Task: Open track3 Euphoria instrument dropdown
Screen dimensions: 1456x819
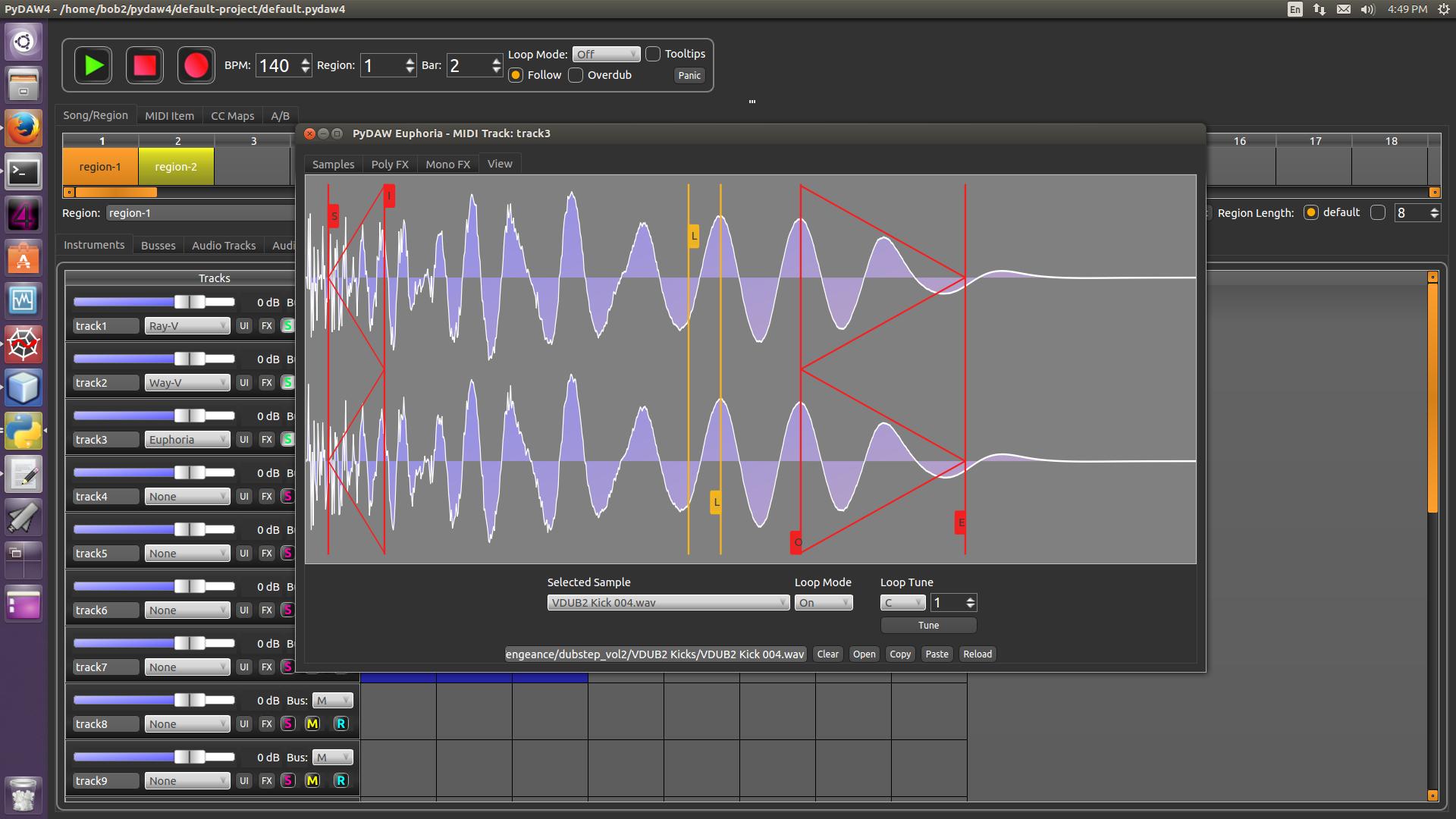Action: pyautogui.click(x=187, y=439)
